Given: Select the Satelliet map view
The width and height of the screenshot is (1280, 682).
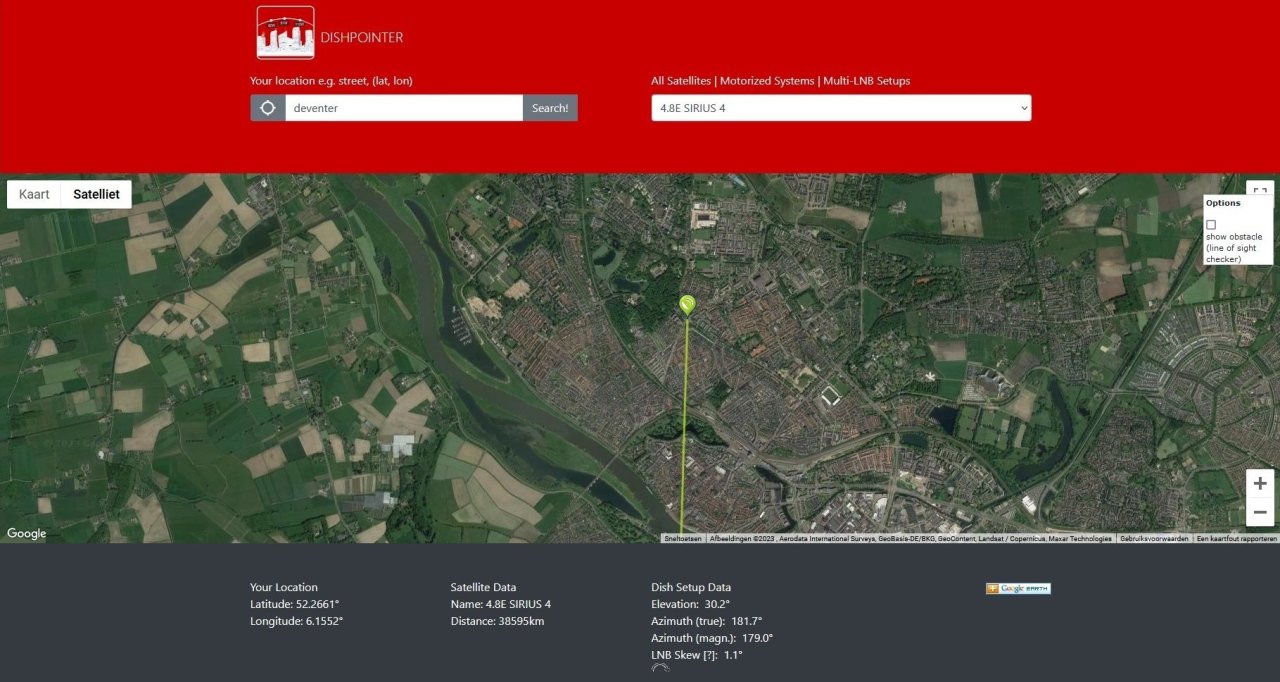Looking at the screenshot, I should [96, 194].
